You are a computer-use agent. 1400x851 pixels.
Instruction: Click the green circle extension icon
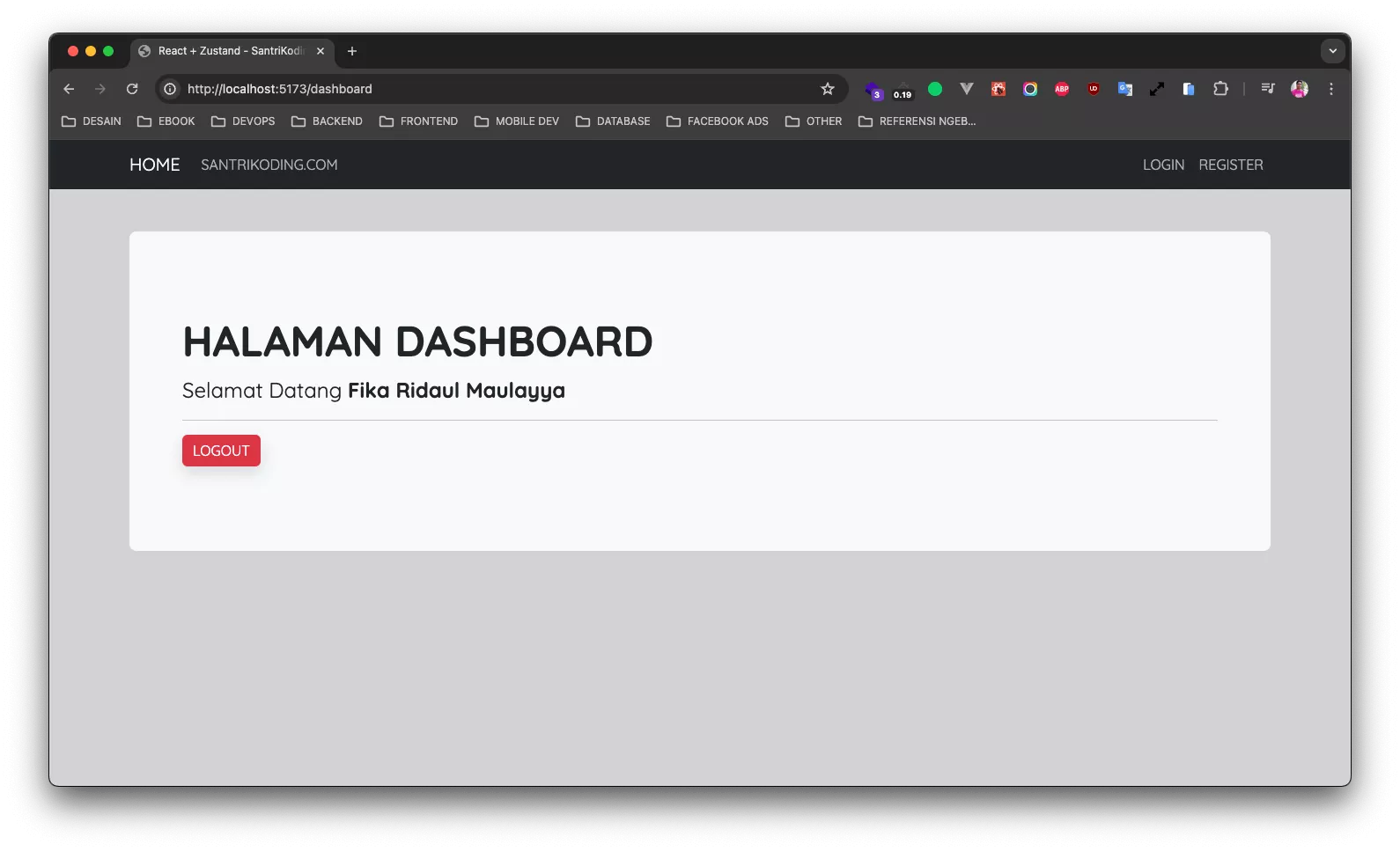click(x=935, y=89)
